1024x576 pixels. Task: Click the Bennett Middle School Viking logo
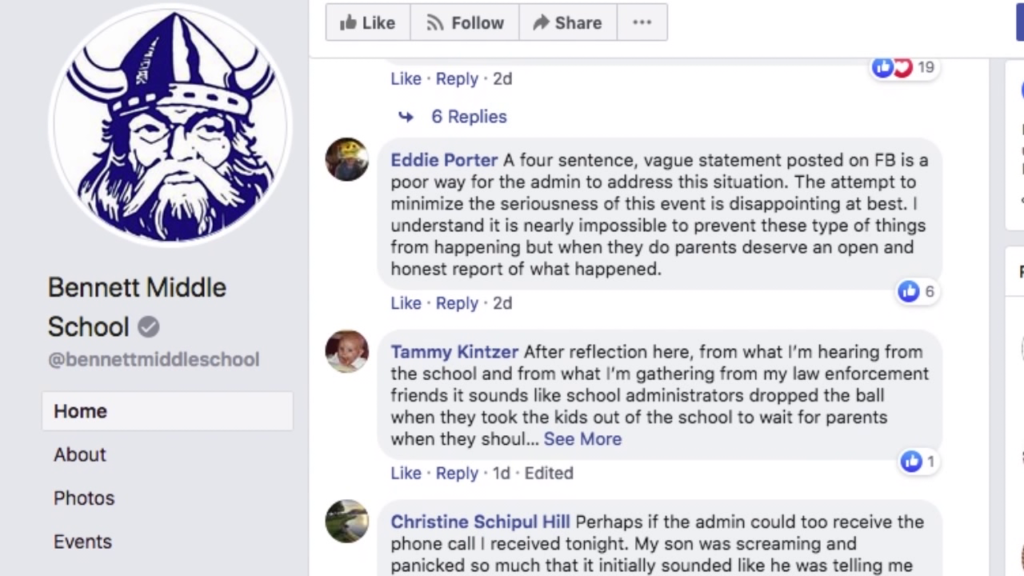pos(170,125)
